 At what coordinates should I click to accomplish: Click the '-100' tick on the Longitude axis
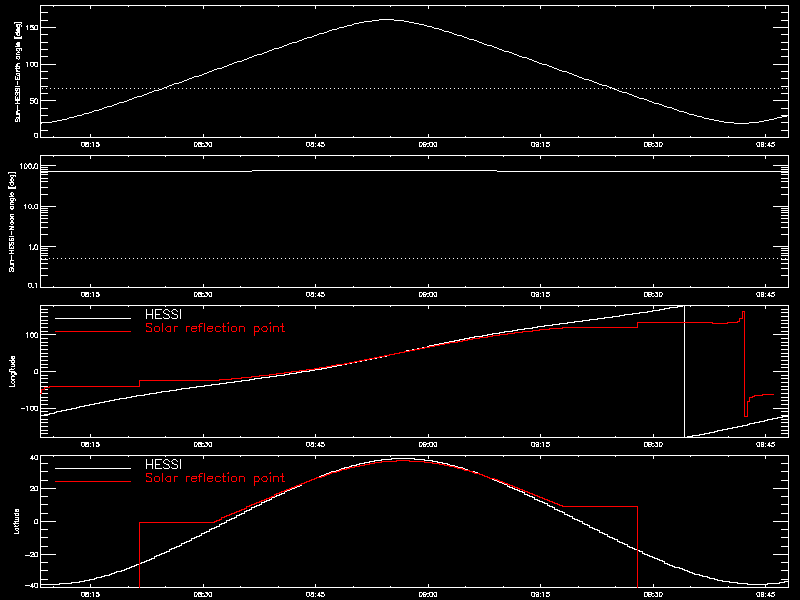(29, 408)
